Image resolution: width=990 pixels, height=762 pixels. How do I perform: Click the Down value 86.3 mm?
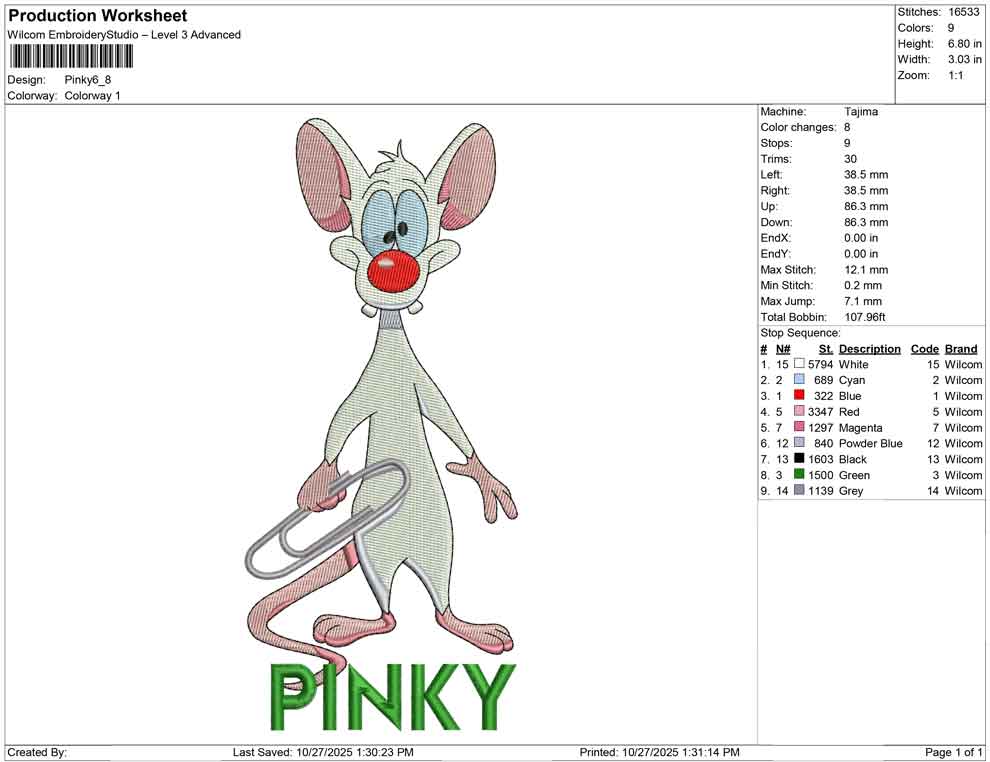[x=866, y=222]
